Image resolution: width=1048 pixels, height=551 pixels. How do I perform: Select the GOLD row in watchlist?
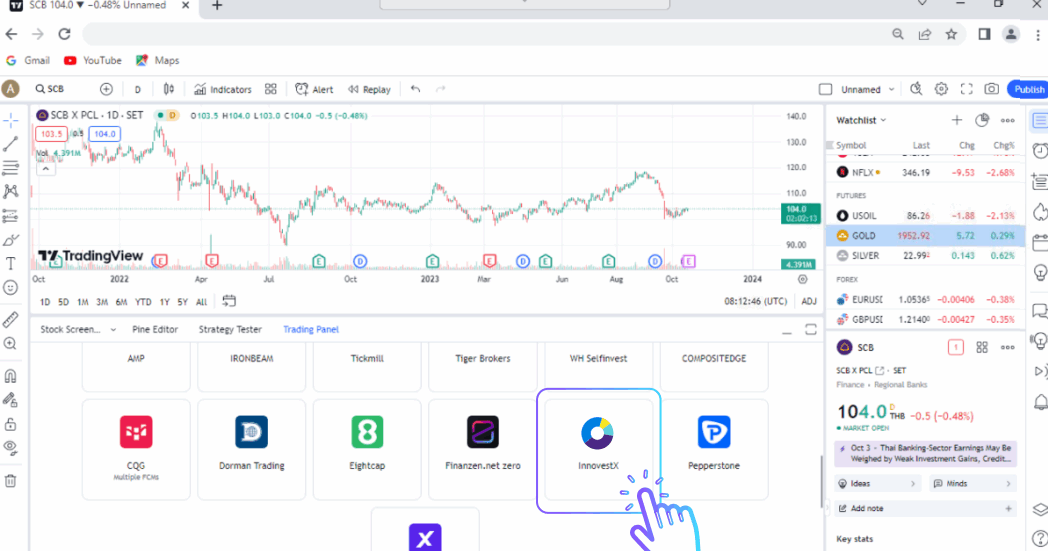(x=926, y=235)
